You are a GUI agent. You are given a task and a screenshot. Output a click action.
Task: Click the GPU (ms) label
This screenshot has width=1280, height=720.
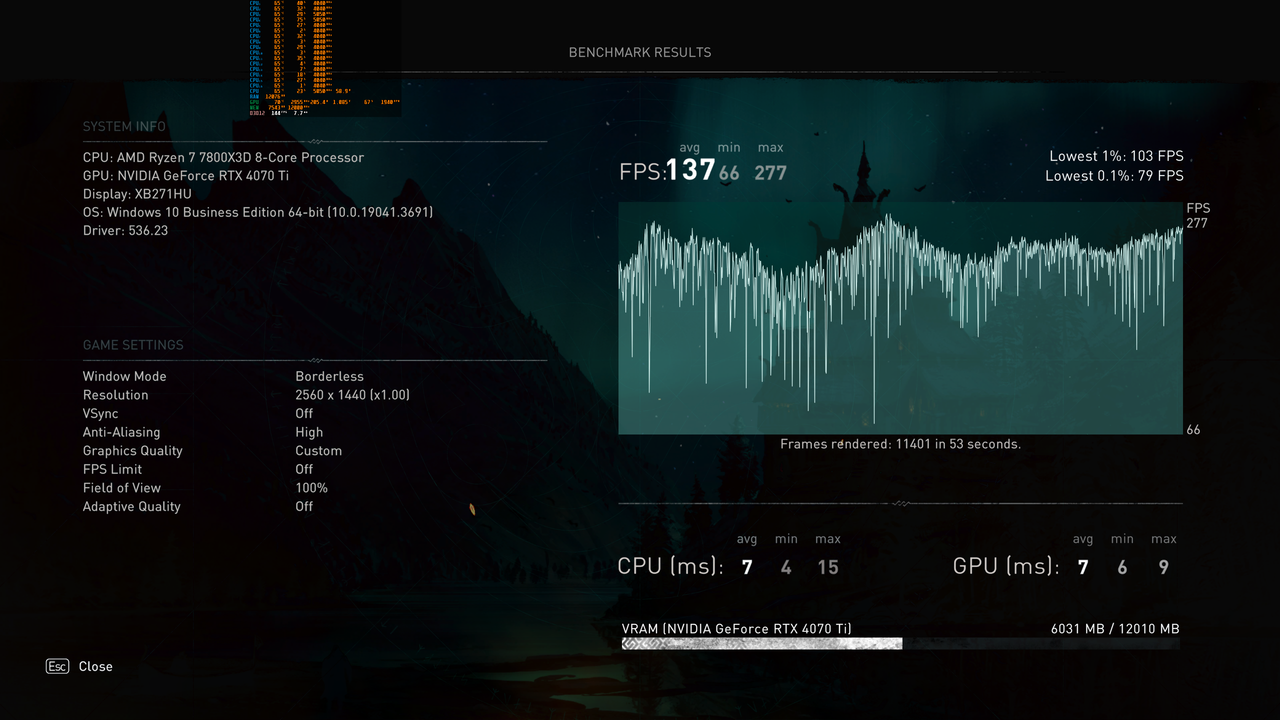(1006, 567)
